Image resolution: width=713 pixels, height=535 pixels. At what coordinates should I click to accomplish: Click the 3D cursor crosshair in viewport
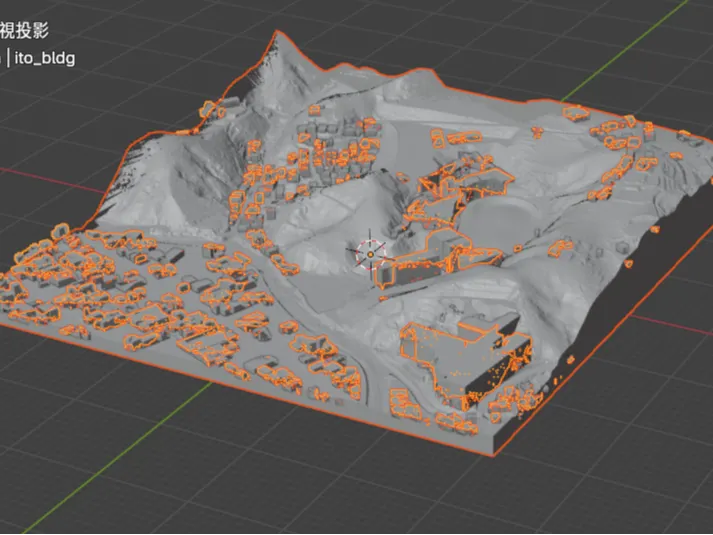(370, 255)
